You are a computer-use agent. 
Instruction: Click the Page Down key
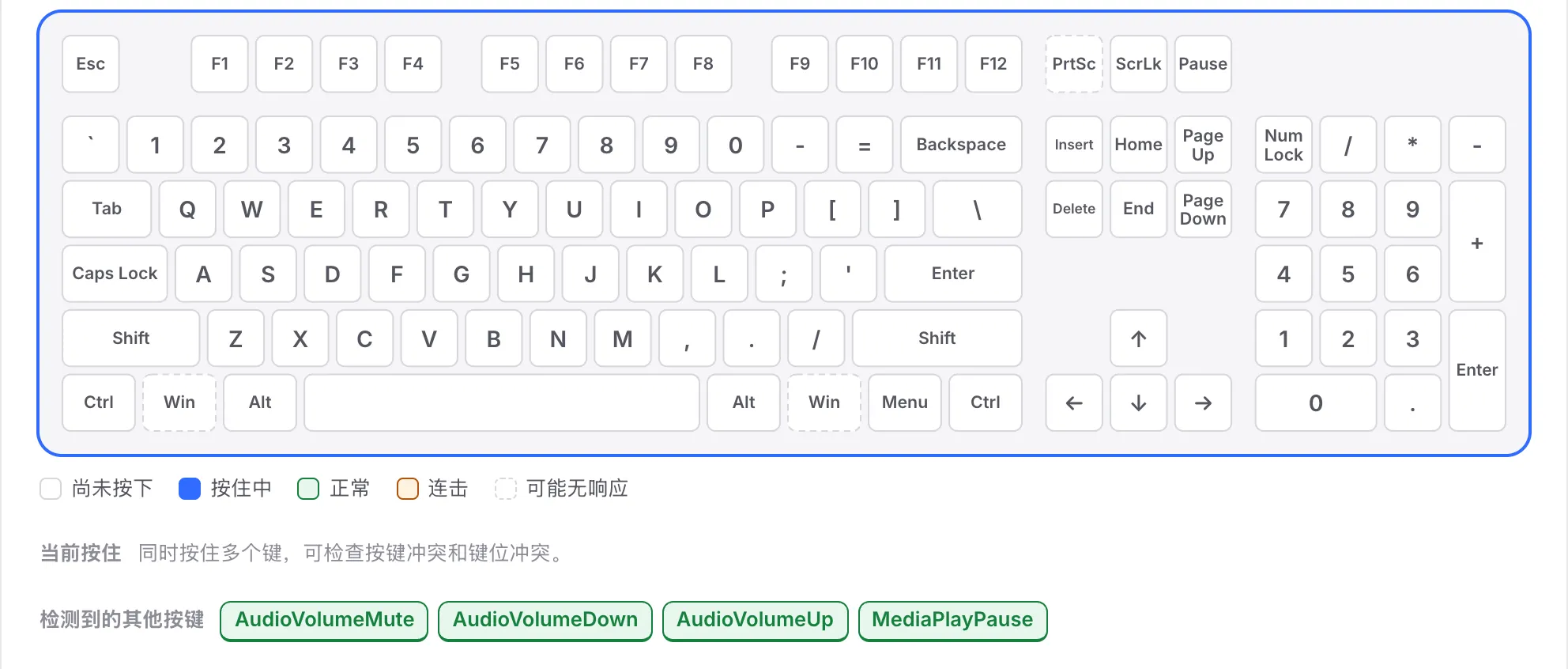click(x=1203, y=209)
